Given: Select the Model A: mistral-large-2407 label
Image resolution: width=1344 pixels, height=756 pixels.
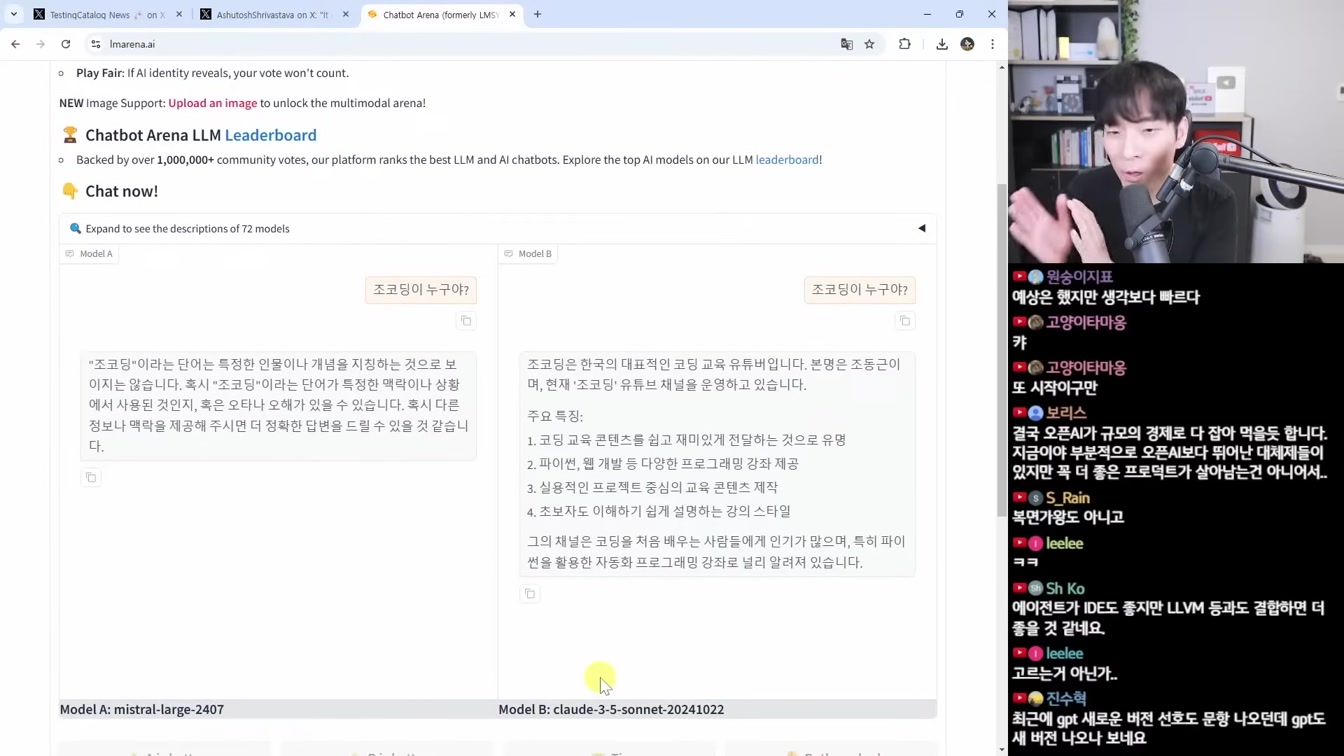Looking at the screenshot, I should (142, 710).
